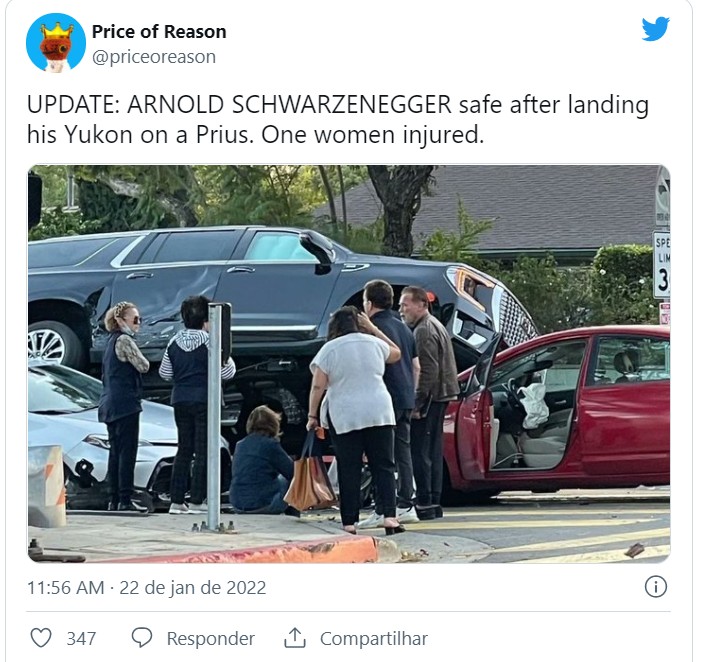Like the tweet with the heart icon
This screenshot has height=662, width=710.
click(41, 638)
